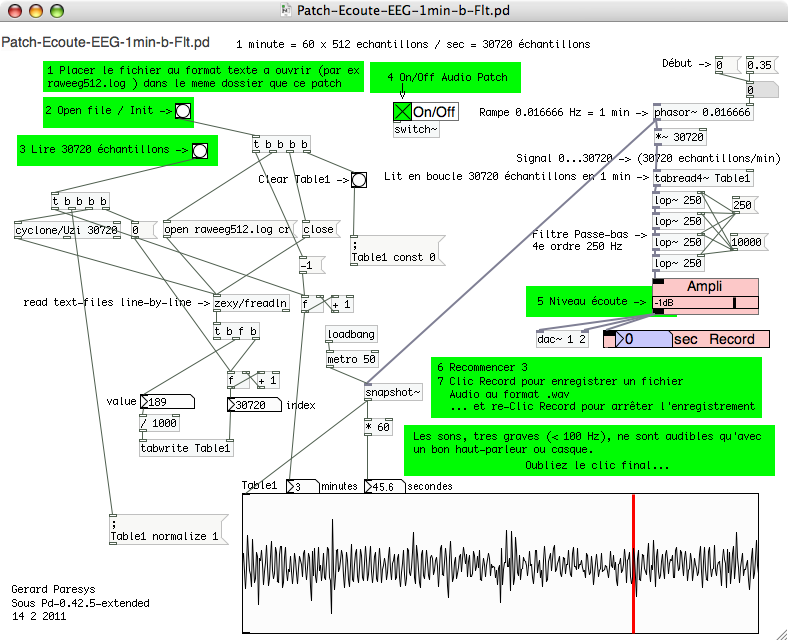Click the value number box showing 189
This screenshot has width=788, height=641.
point(167,402)
